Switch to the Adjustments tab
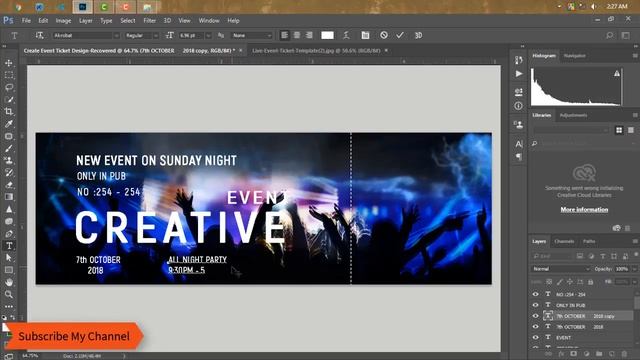The image size is (640, 360). 573,116
